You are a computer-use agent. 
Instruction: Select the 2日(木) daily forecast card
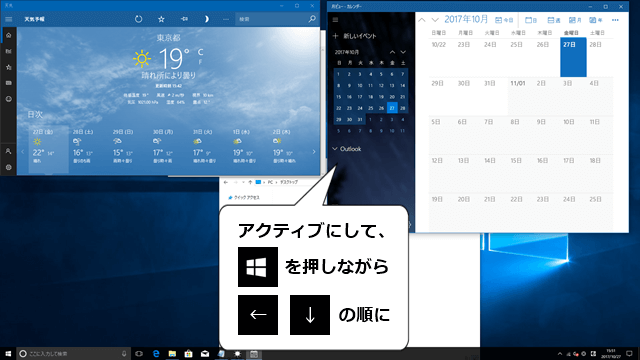288,149
